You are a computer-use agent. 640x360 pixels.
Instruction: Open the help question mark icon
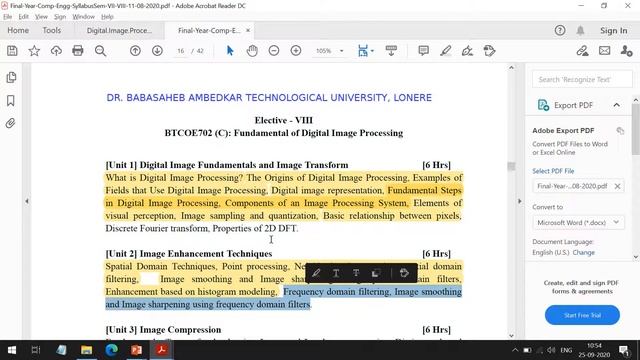560,30
